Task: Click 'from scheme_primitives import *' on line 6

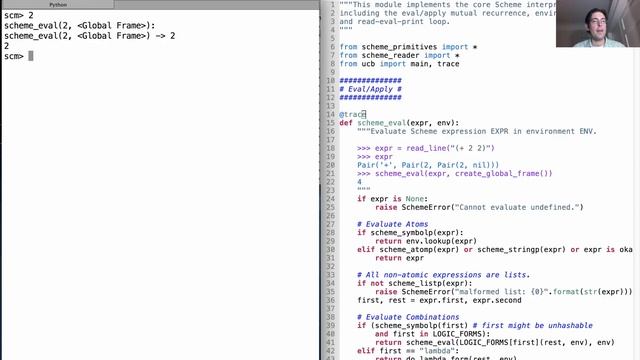Action: (408, 47)
